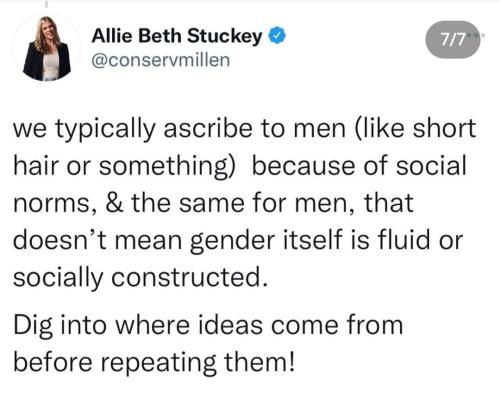Select the phrase 'the same for men, that'

point(272,203)
